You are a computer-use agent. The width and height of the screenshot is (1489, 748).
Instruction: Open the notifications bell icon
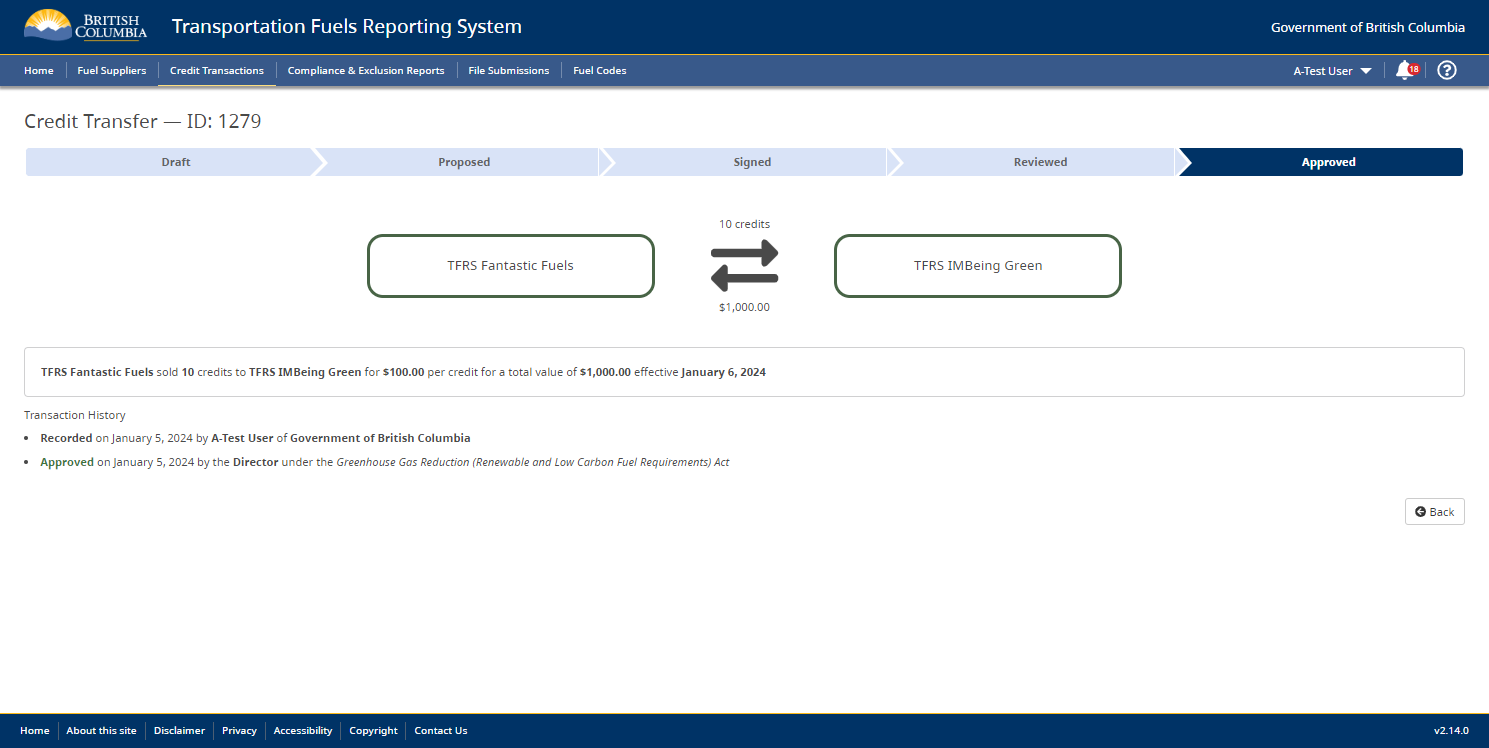(1406, 70)
